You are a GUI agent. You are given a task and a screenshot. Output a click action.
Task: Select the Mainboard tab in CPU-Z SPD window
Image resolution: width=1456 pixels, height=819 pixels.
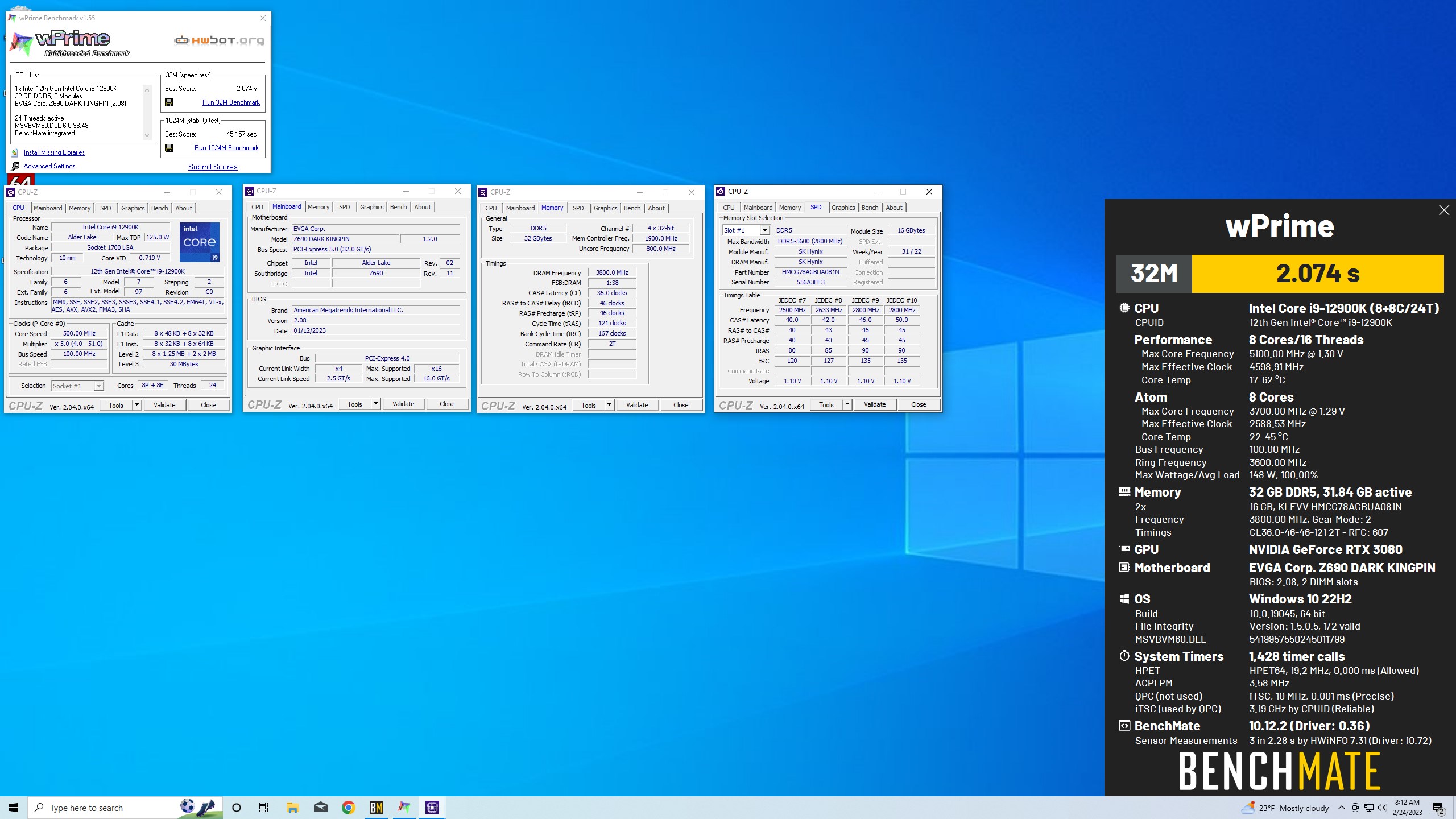pos(758,208)
